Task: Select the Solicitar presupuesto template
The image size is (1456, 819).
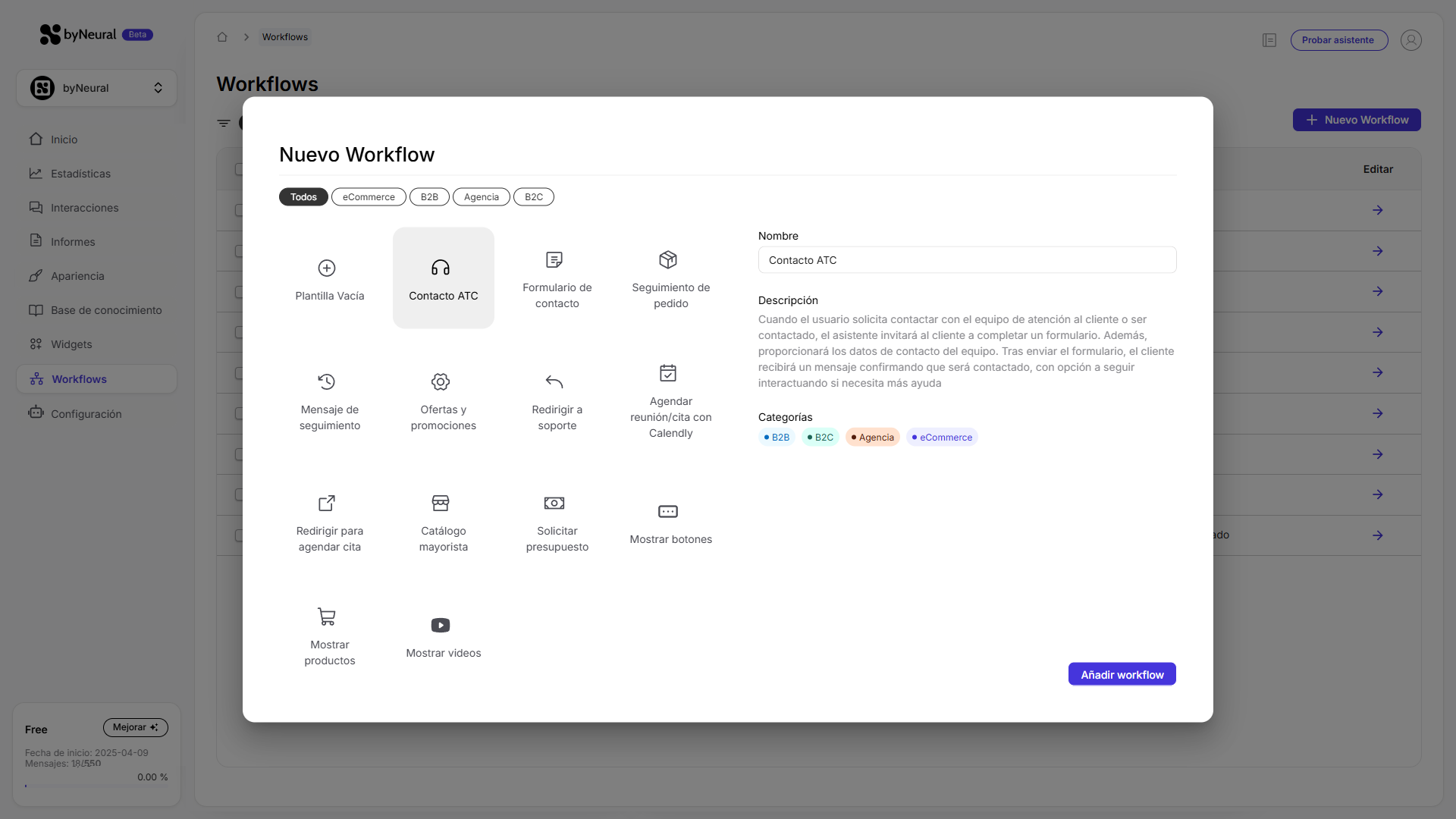Action: click(557, 522)
